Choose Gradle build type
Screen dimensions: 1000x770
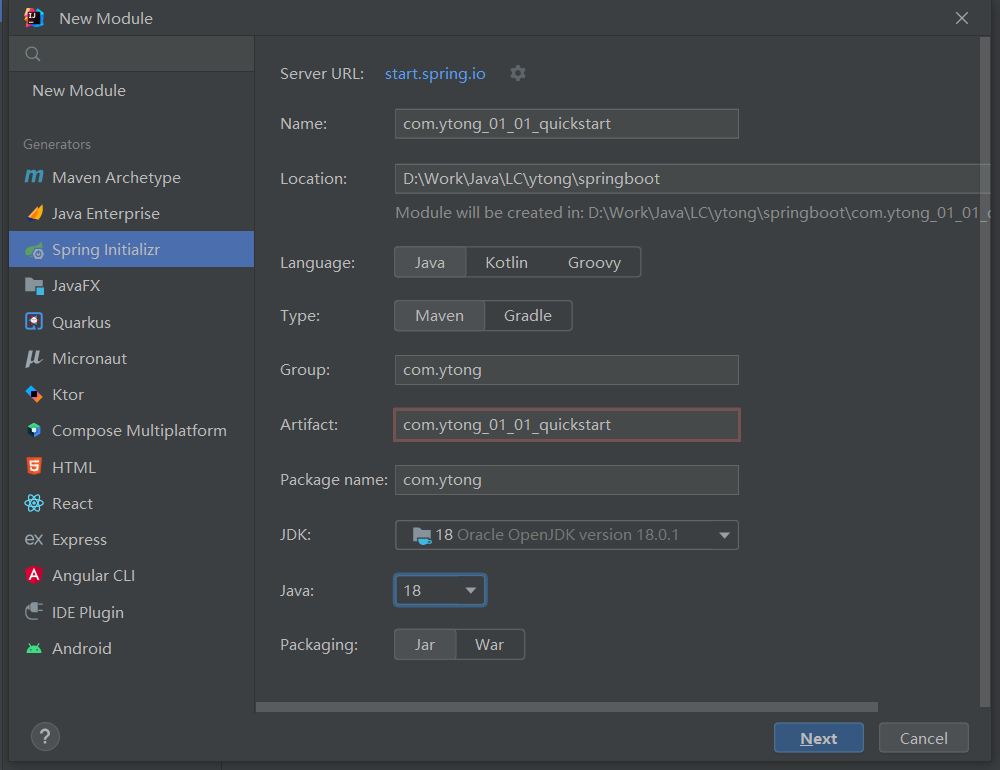528,316
